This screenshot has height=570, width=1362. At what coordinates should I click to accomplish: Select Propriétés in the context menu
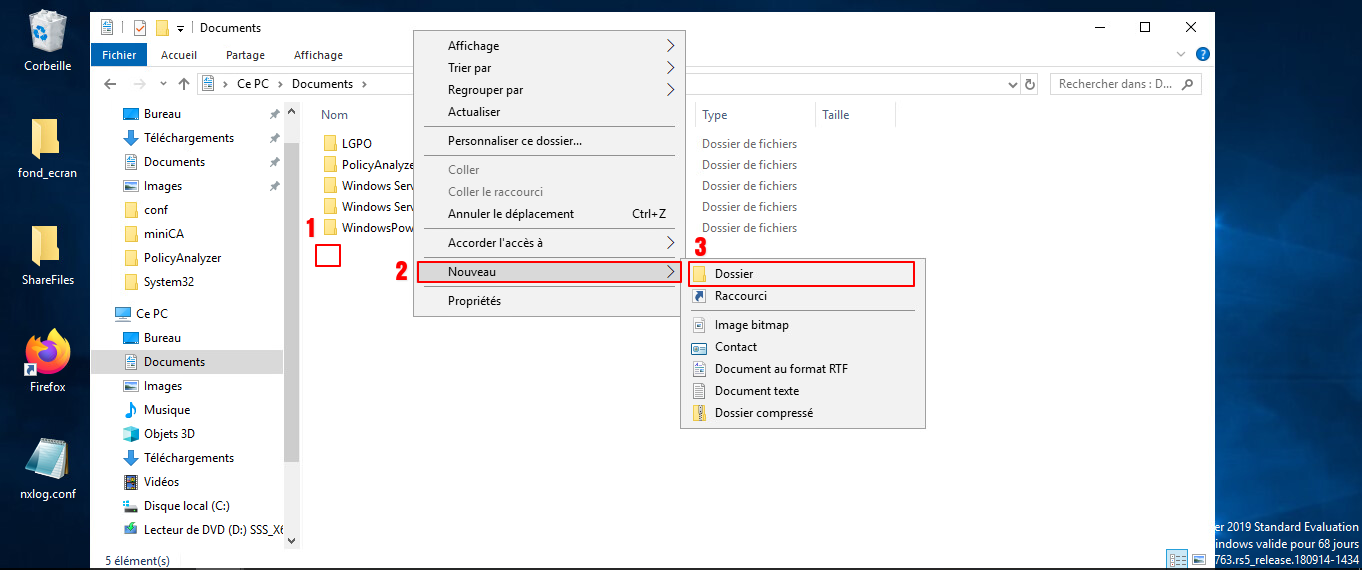(x=474, y=301)
